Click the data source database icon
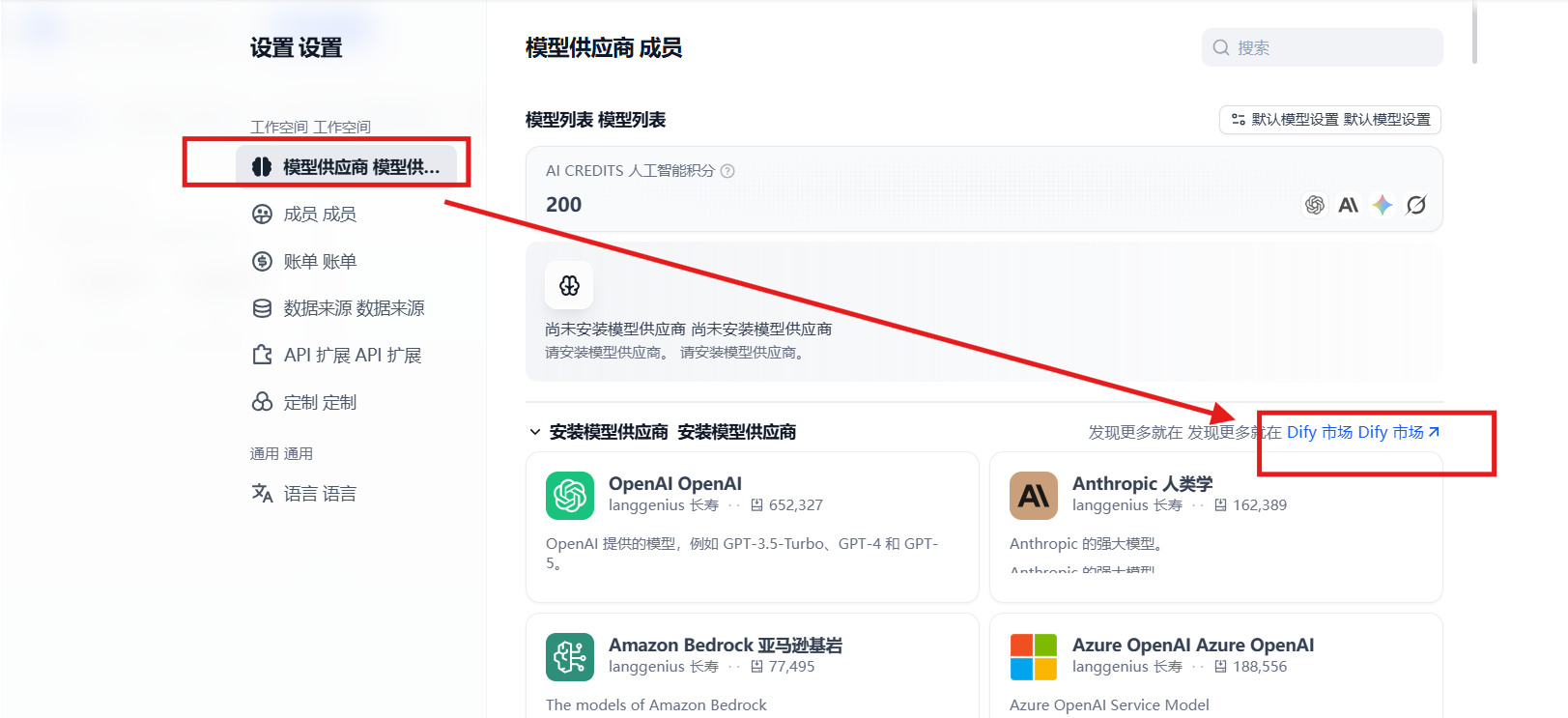 tap(262, 308)
